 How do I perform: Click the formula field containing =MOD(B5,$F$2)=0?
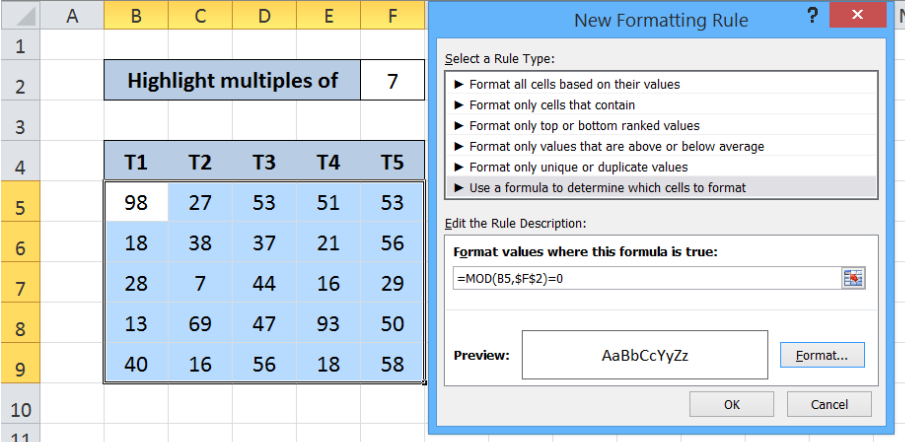[646, 279]
